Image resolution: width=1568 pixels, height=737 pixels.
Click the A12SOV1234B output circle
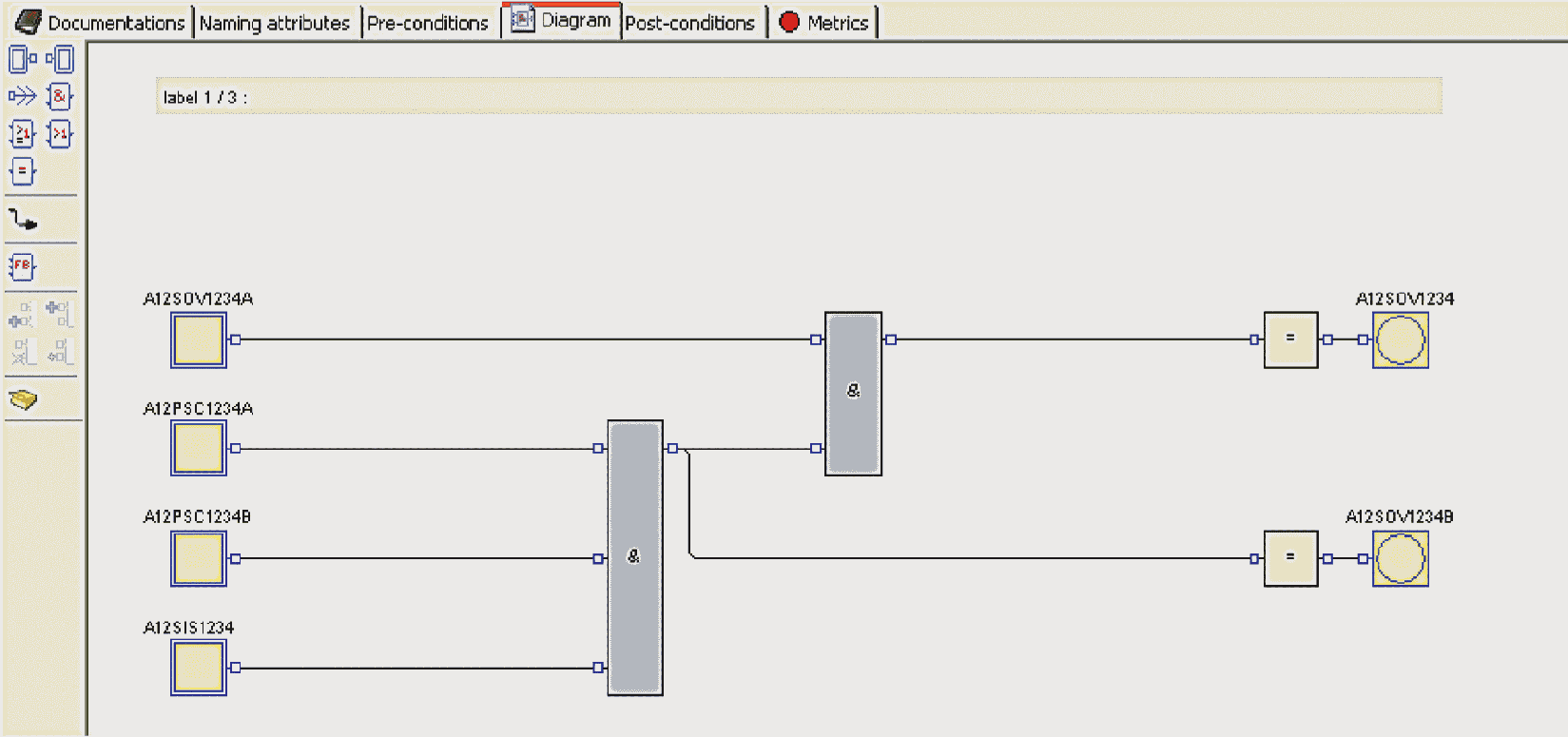[1400, 558]
